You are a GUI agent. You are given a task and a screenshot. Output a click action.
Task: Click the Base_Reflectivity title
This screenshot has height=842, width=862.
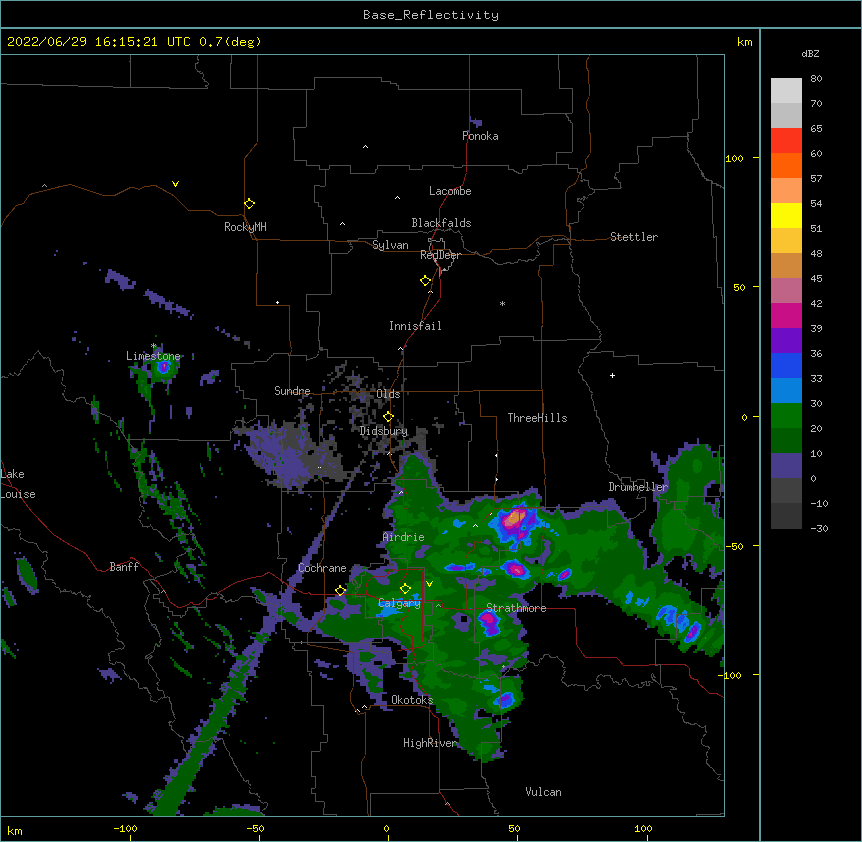pos(431,15)
